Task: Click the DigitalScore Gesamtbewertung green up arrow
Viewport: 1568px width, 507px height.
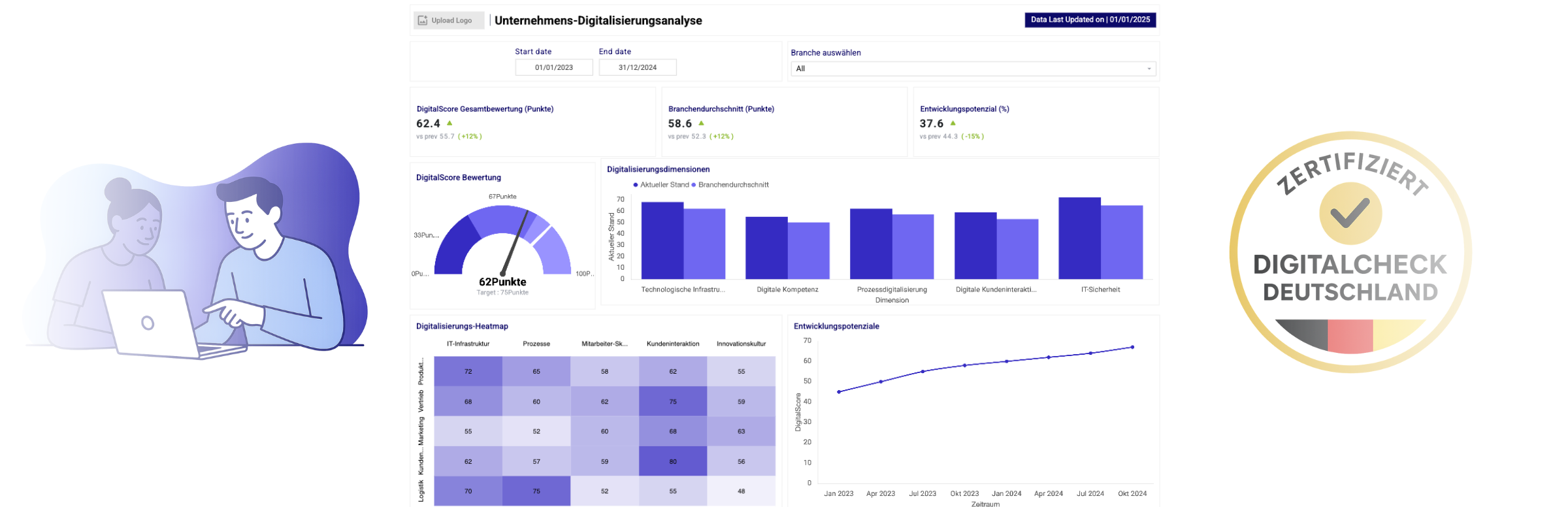Action: [x=449, y=123]
